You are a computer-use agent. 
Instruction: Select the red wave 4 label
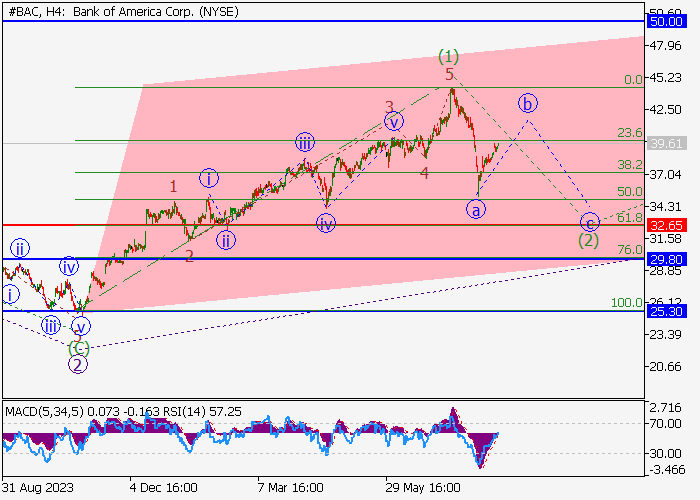click(424, 173)
